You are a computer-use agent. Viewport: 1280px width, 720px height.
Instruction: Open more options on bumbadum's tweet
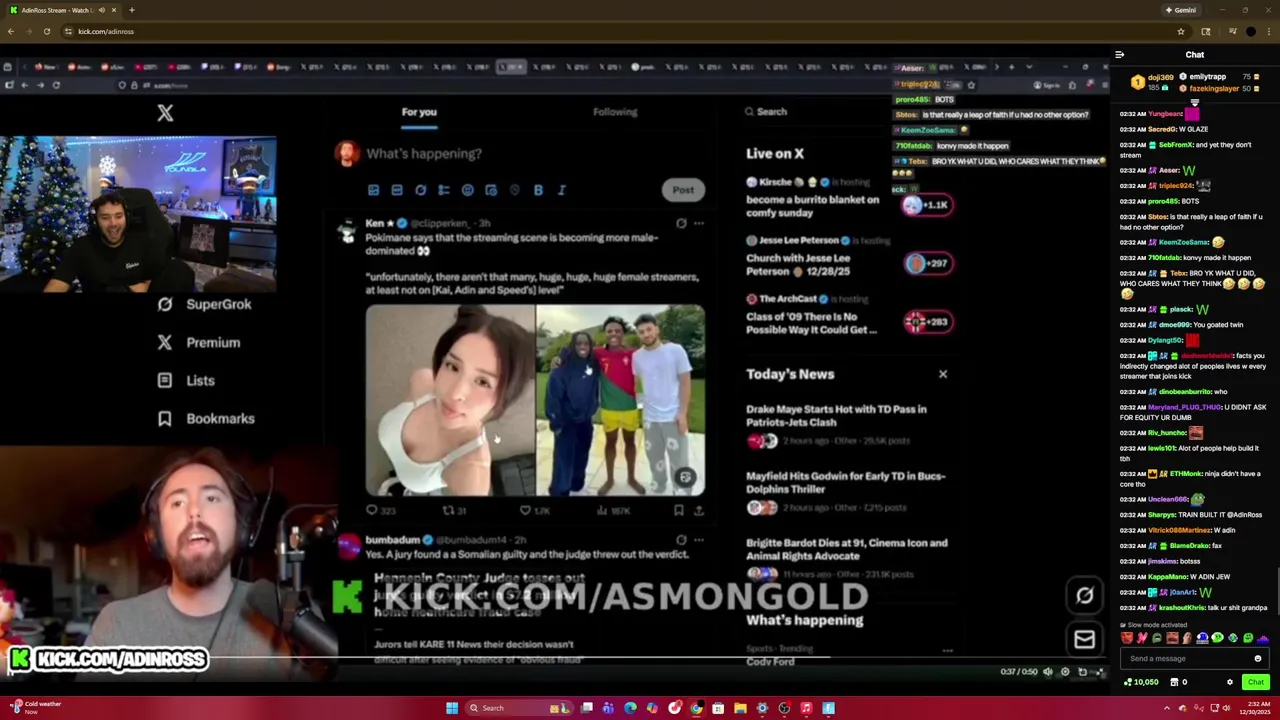point(698,540)
